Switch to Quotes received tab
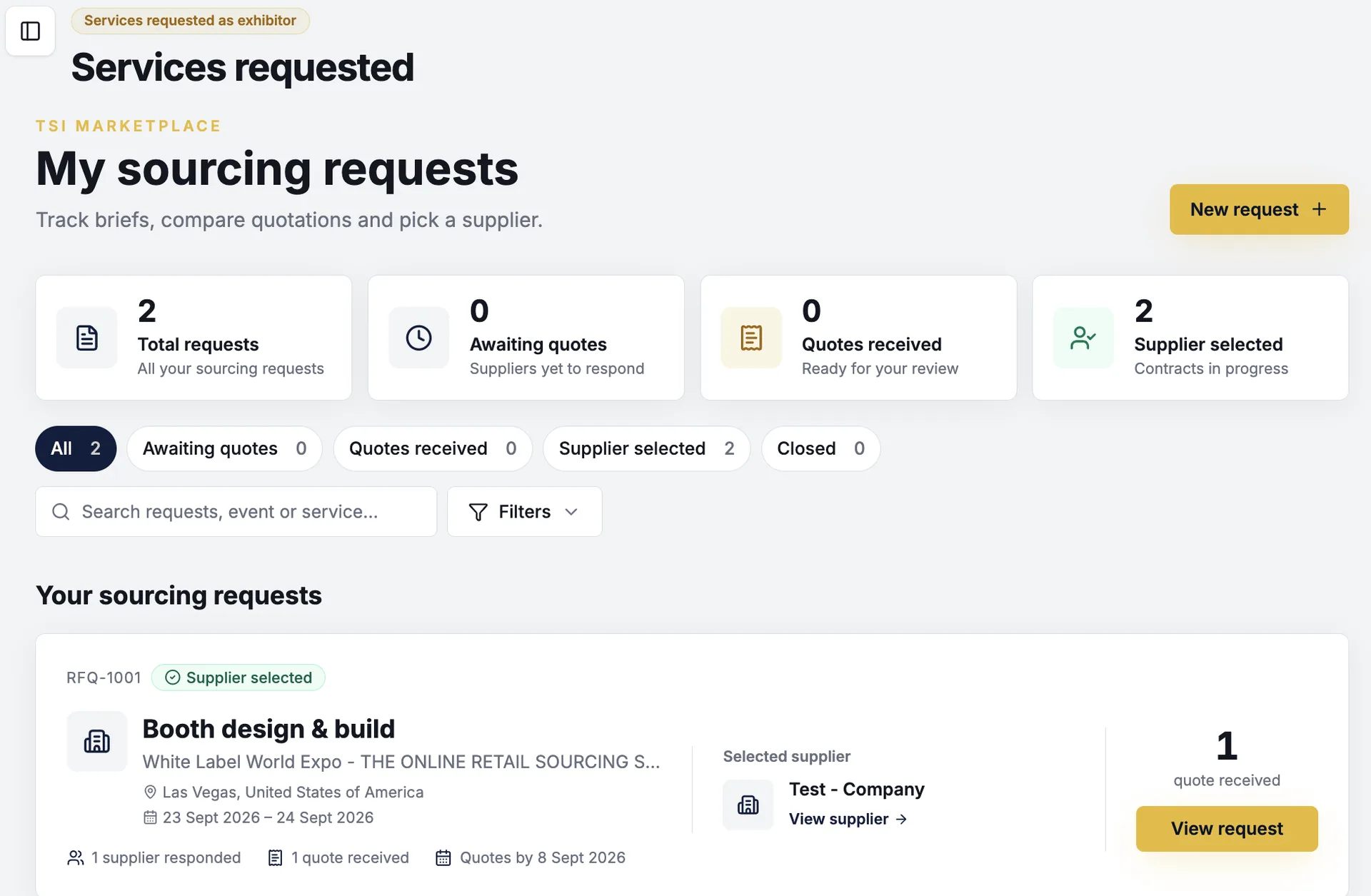Screen dimensions: 1371x896 (433, 448)
